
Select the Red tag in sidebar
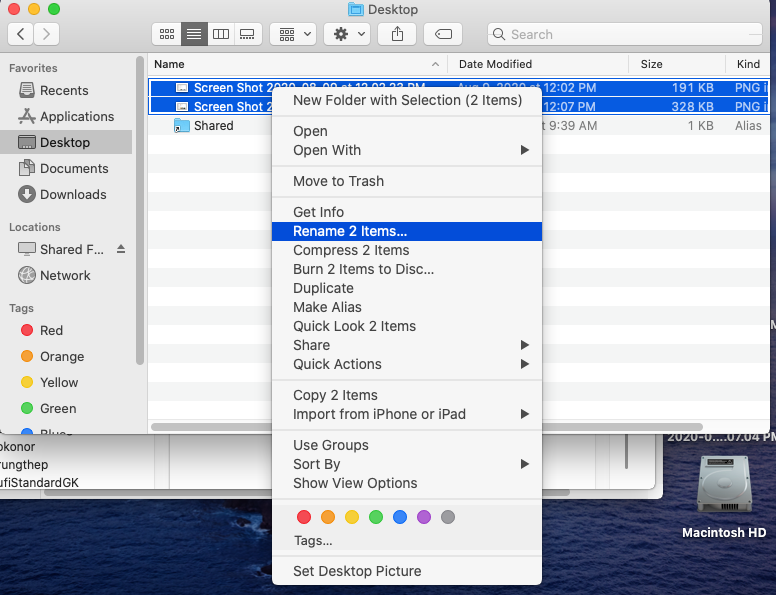66,330
